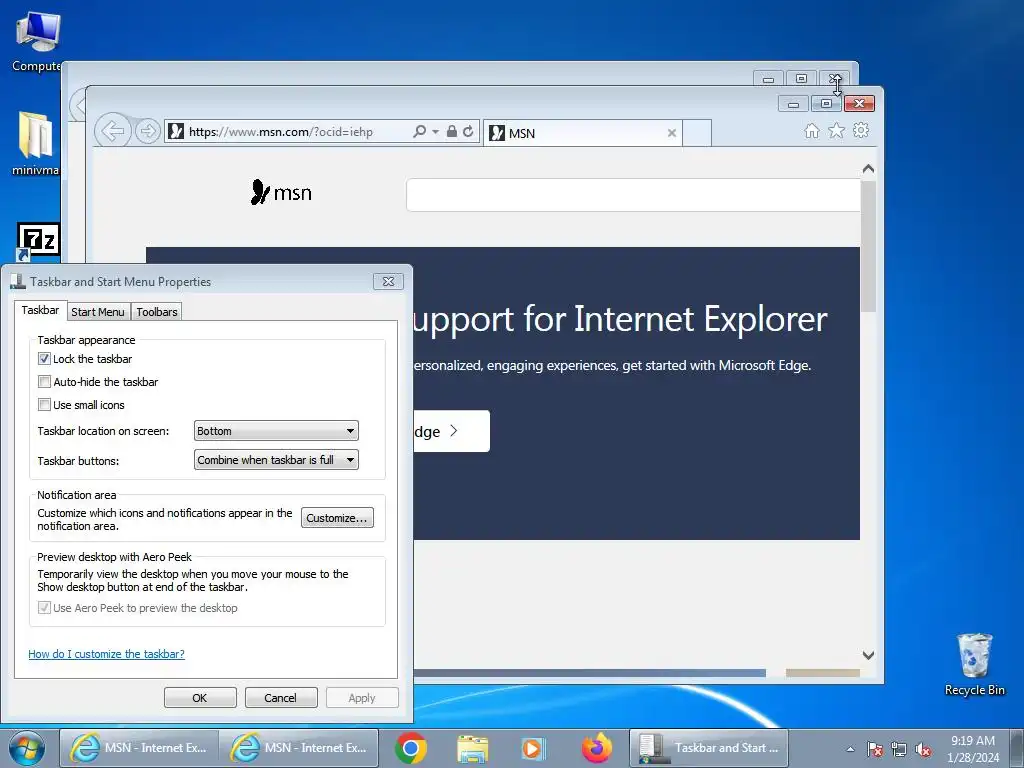Click the MSN web search box
1024x768 pixels.
click(x=633, y=195)
